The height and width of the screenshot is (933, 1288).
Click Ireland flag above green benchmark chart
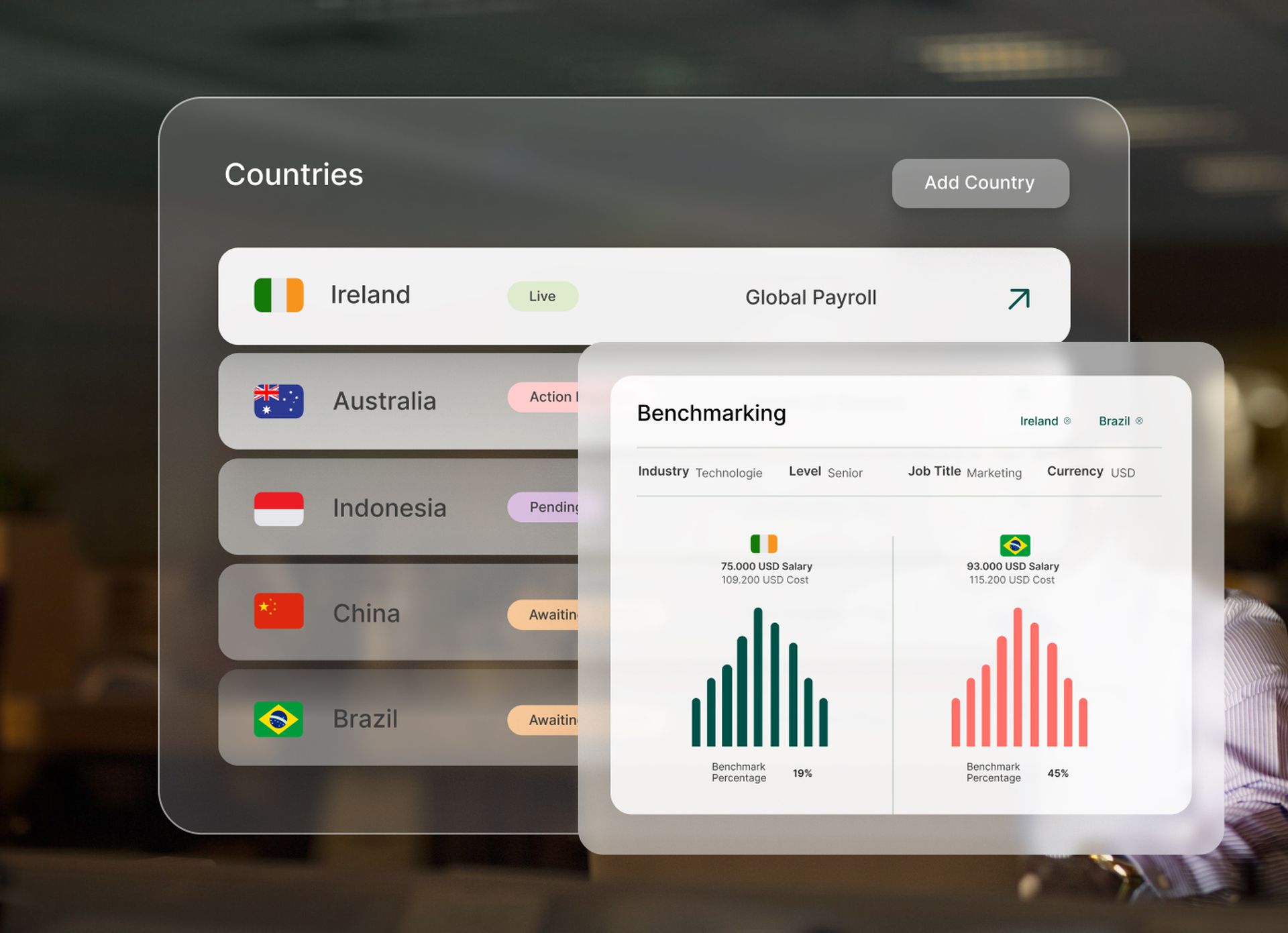click(763, 544)
